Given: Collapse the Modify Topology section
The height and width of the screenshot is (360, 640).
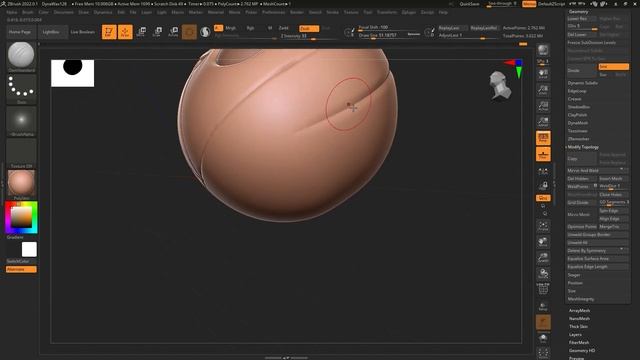Looking at the screenshot, I should [583, 147].
